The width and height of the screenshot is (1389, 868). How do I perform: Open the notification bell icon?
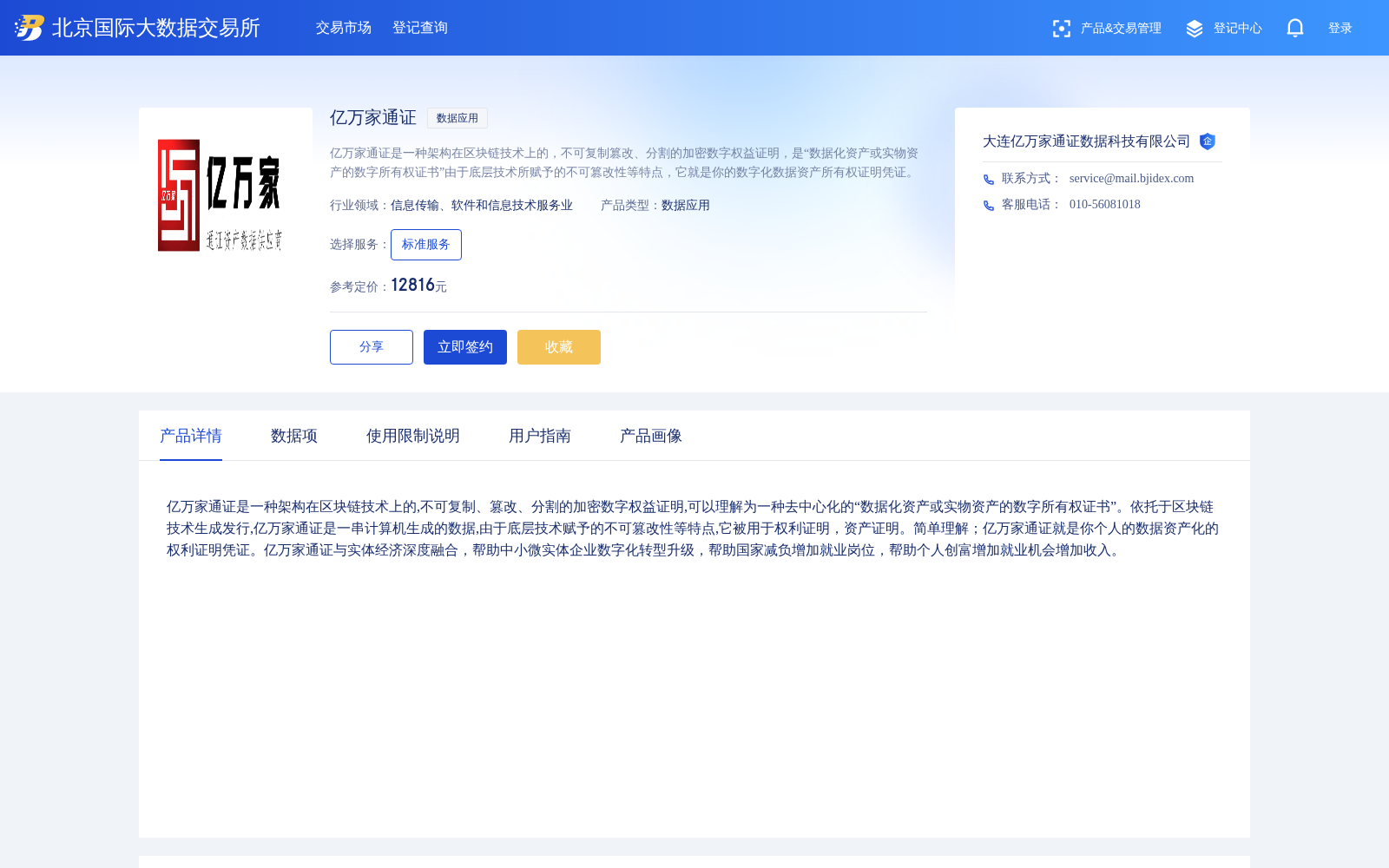tap(1295, 28)
